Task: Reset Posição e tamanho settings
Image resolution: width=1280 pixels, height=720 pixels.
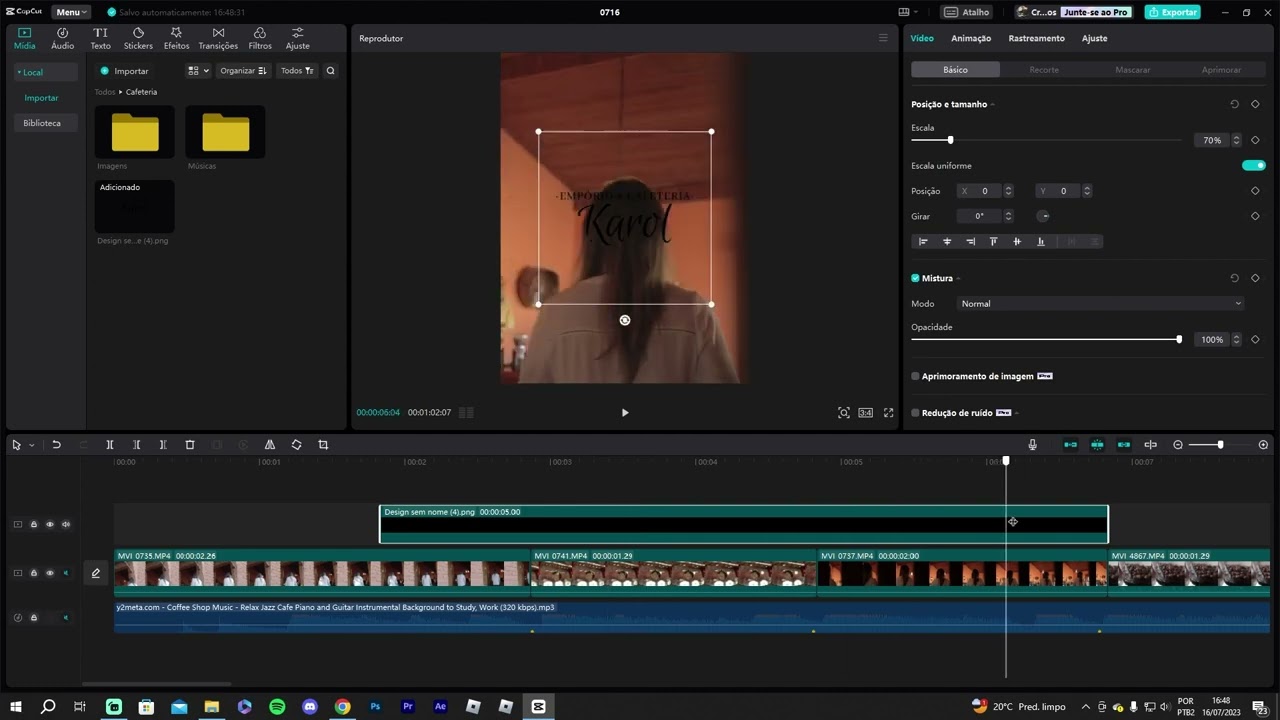Action: click(x=1234, y=104)
